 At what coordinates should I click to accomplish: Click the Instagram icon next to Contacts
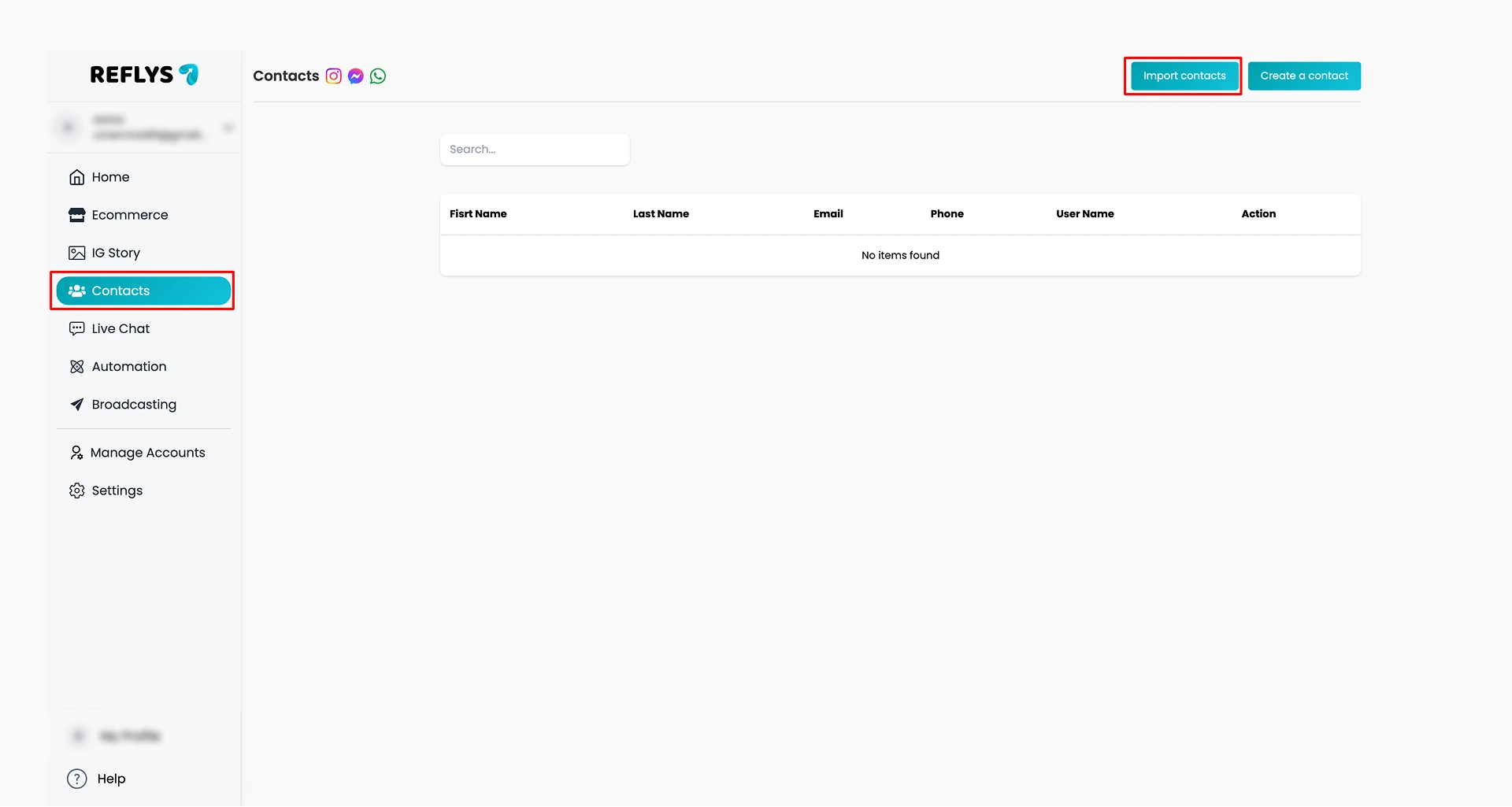334,76
